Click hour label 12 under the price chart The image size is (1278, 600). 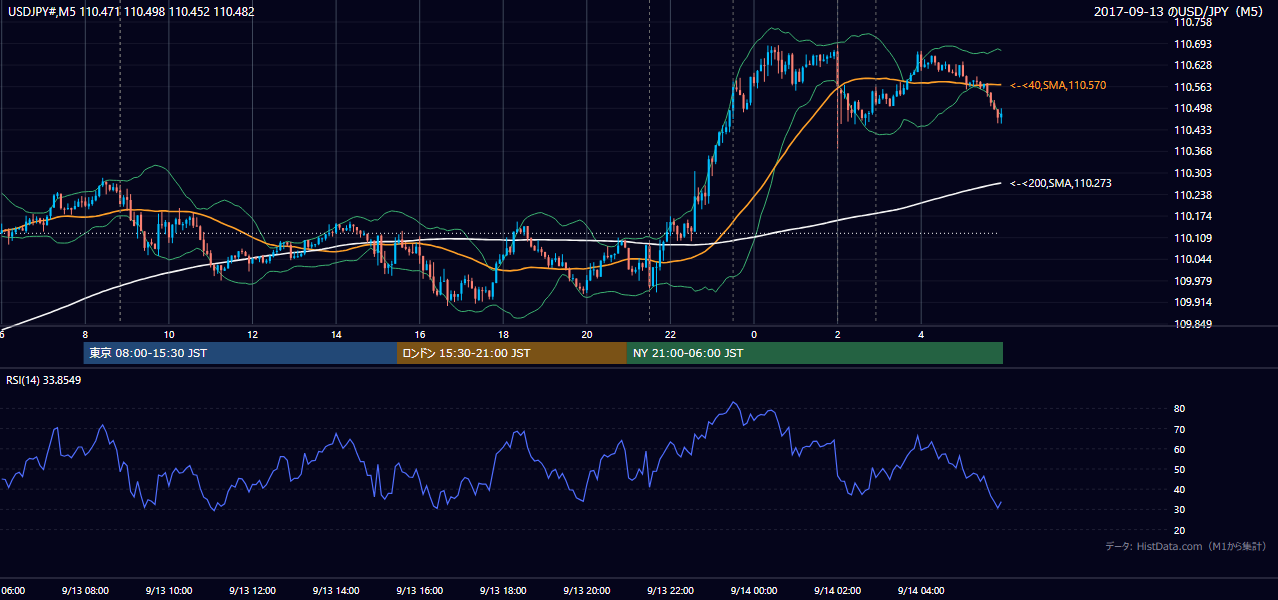(252, 335)
